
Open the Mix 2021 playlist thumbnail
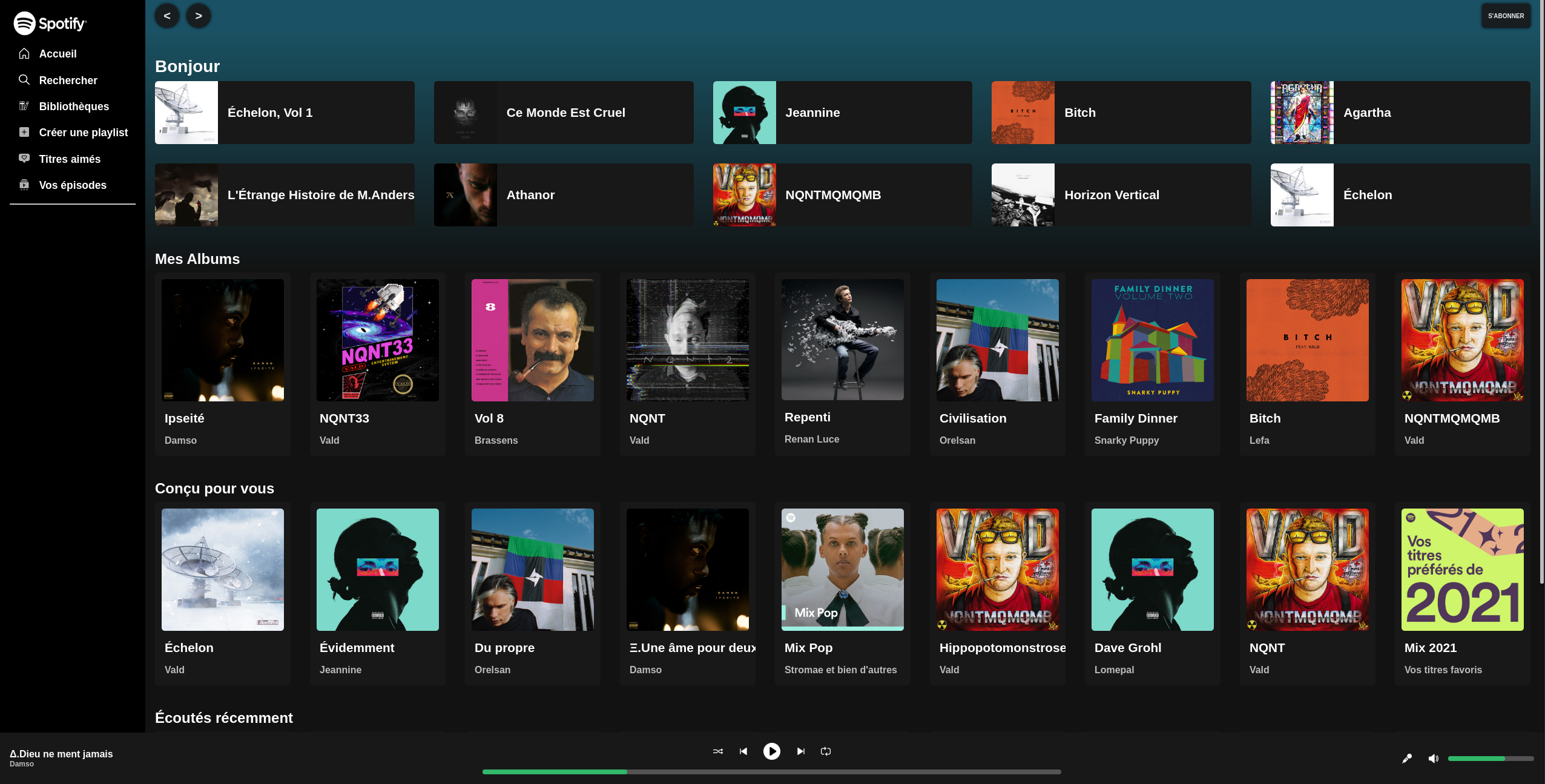[1462, 569]
